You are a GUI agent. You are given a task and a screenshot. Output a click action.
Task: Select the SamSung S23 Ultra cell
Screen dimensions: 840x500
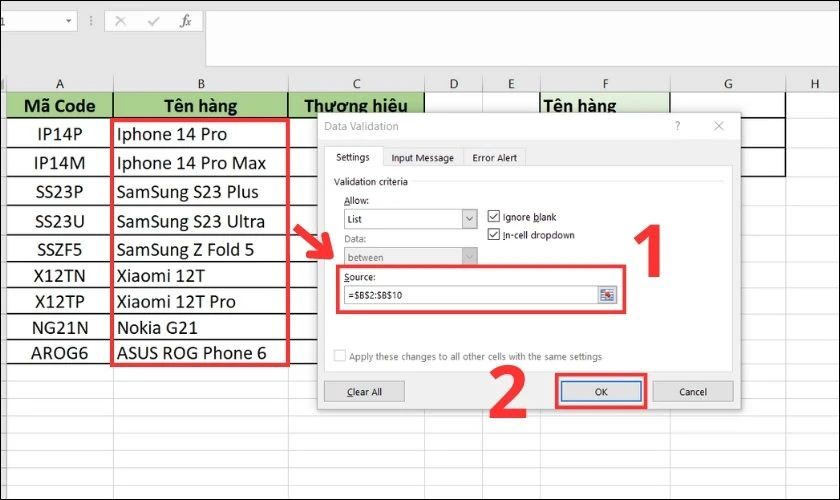tap(201, 221)
